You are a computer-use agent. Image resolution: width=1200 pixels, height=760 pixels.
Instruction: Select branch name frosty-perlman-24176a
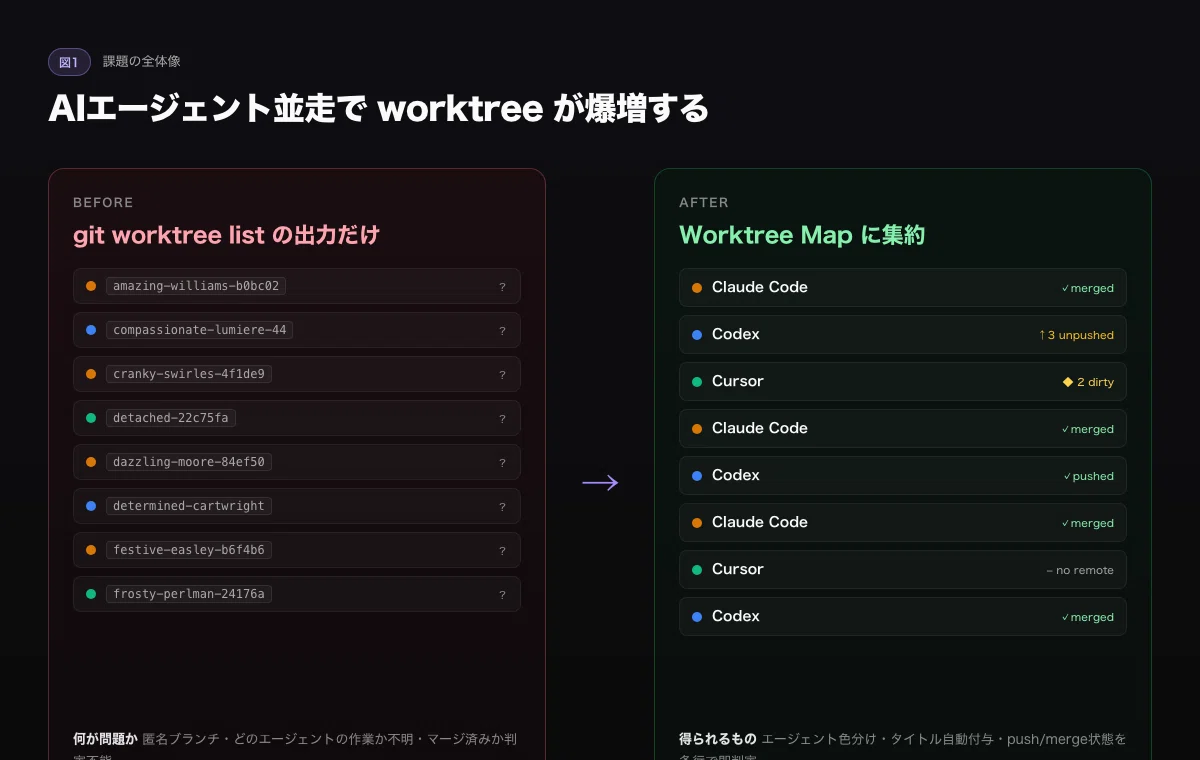click(x=189, y=594)
